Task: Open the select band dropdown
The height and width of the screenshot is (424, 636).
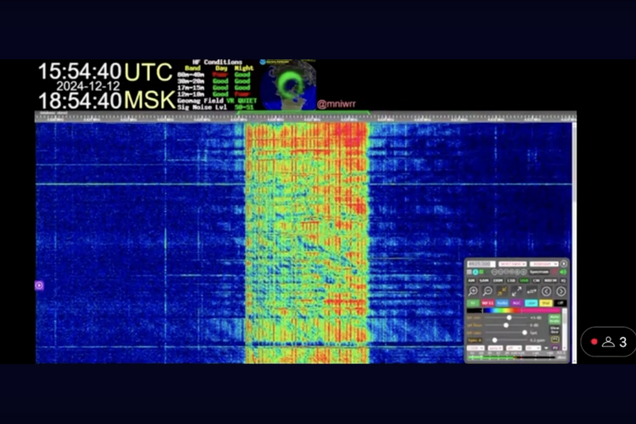Action: coord(512,264)
